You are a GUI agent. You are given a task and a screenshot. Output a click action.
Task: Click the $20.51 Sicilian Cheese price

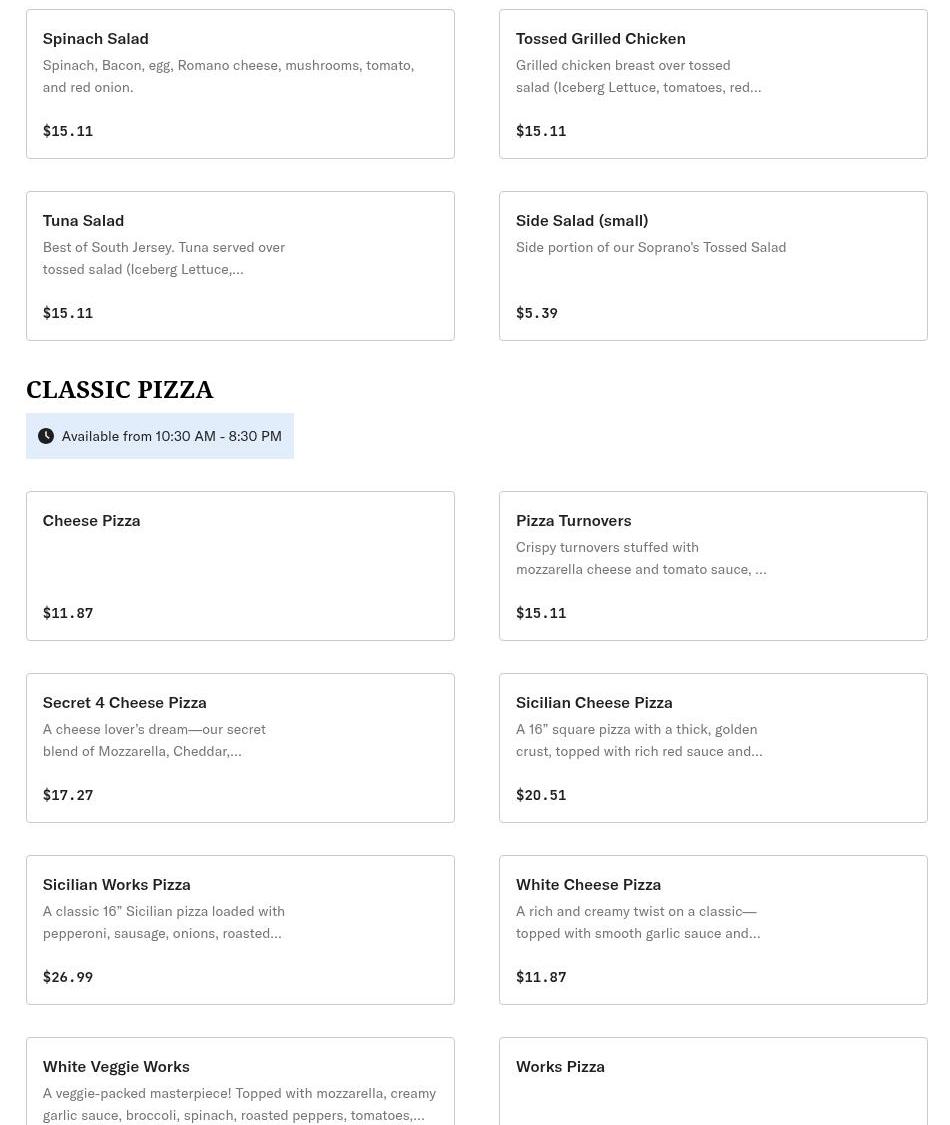(x=541, y=795)
